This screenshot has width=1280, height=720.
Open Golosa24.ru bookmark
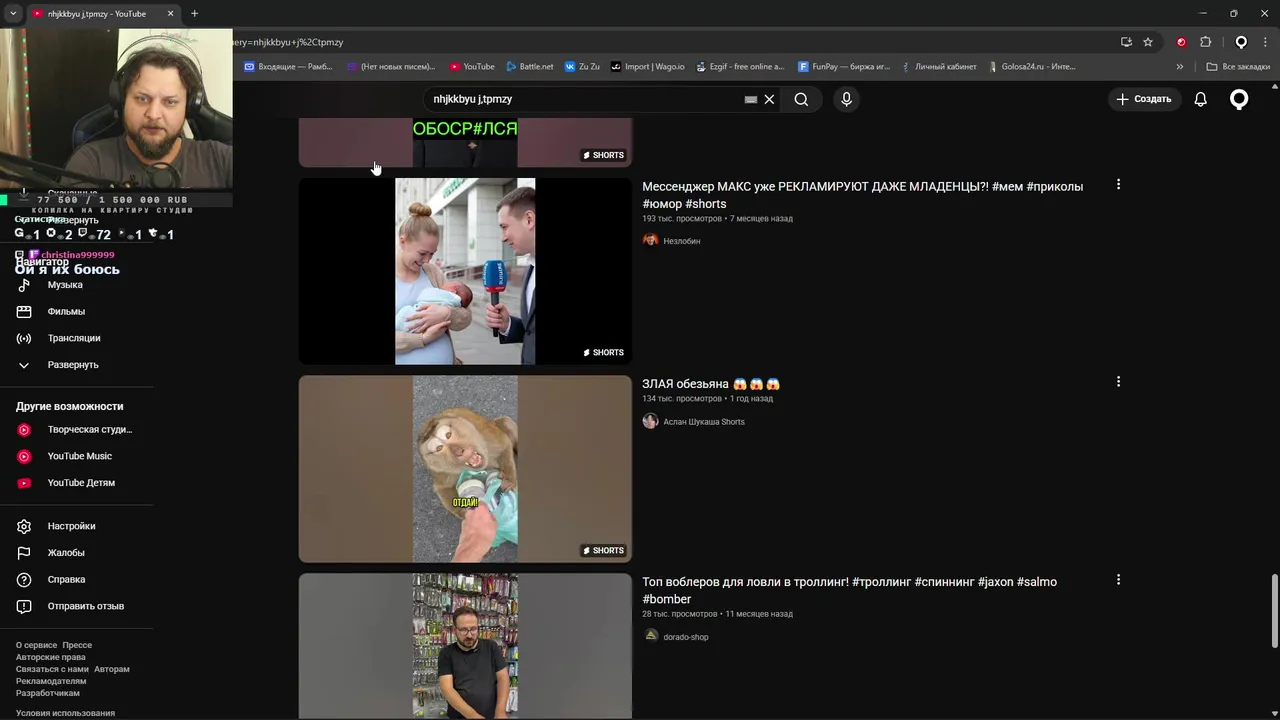coord(1032,67)
